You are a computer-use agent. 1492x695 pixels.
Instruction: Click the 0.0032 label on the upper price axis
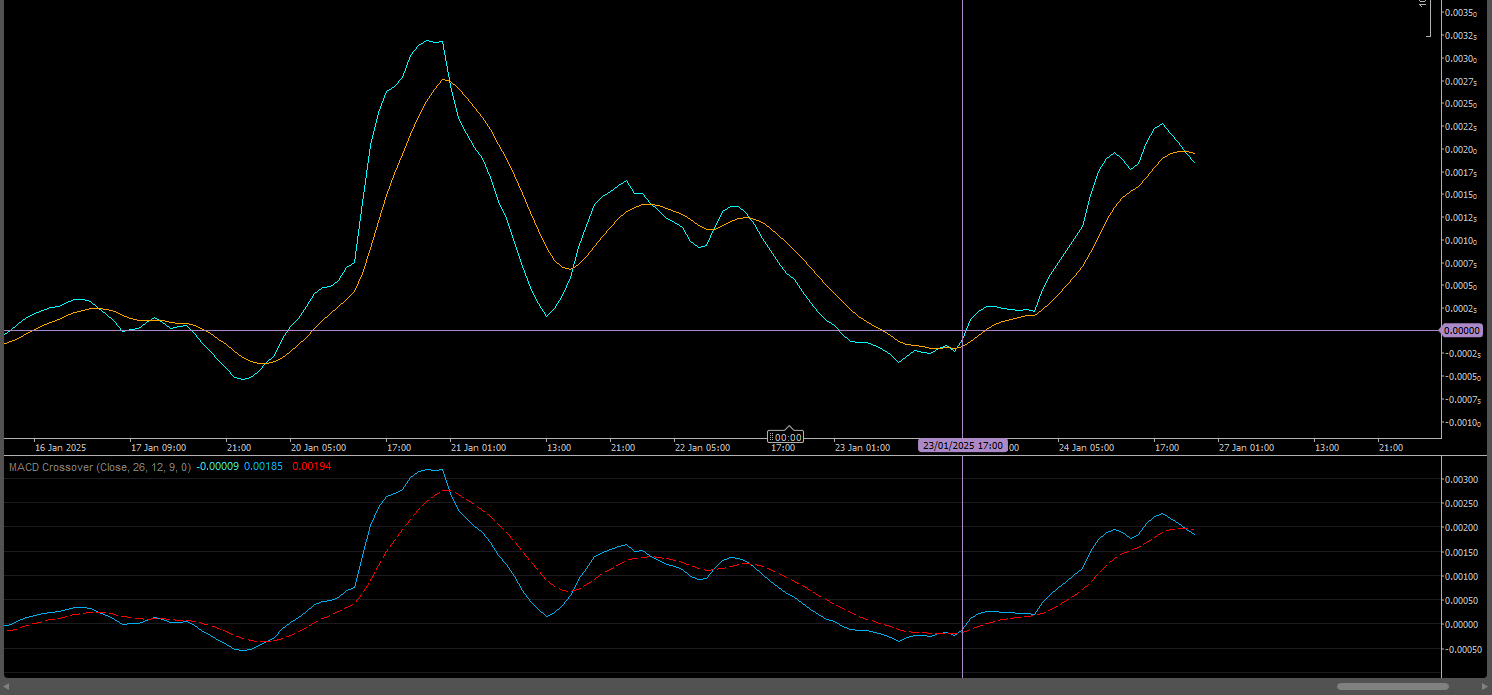coord(1463,36)
